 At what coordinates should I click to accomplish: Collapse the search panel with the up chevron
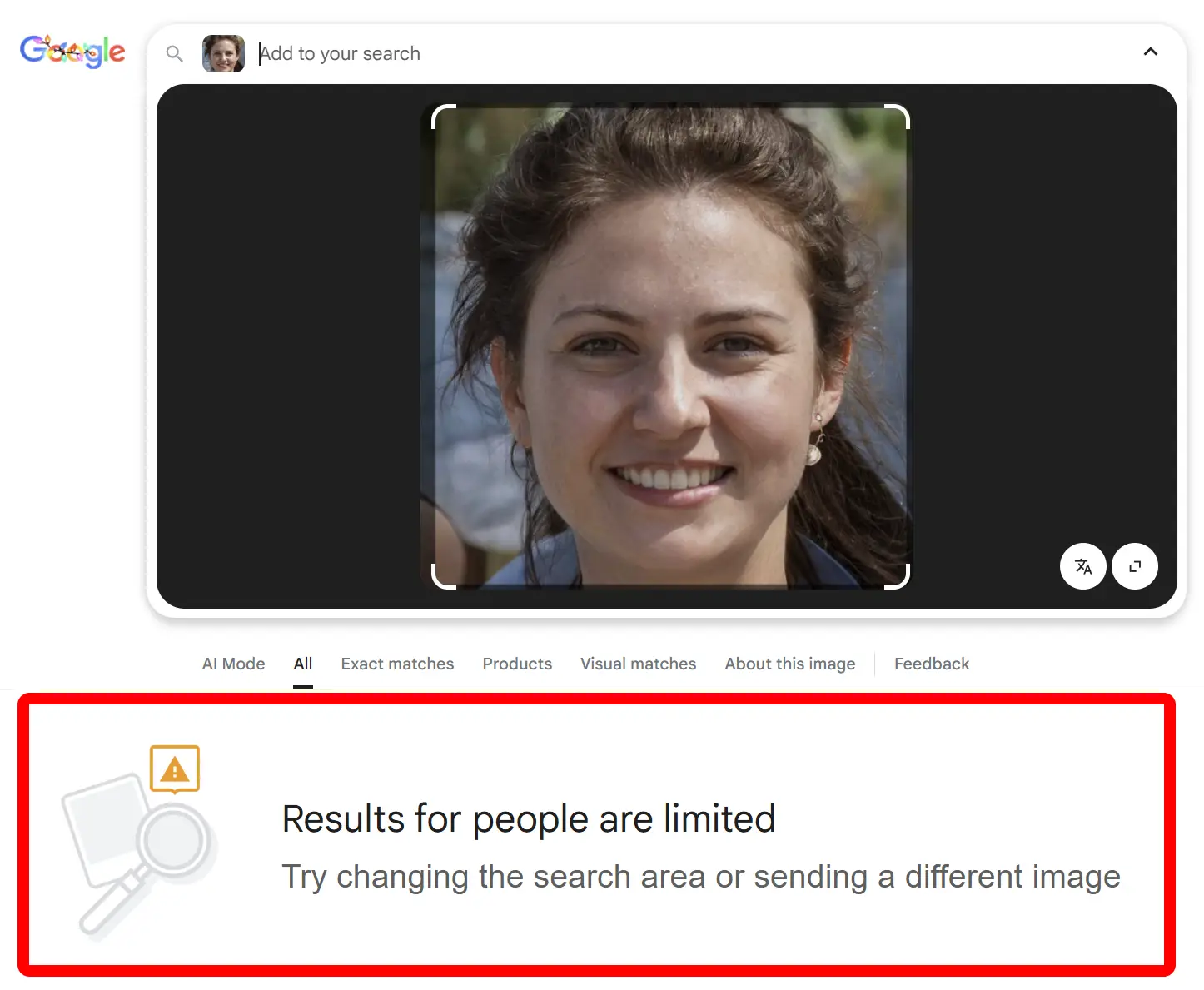tap(1151, 52)
